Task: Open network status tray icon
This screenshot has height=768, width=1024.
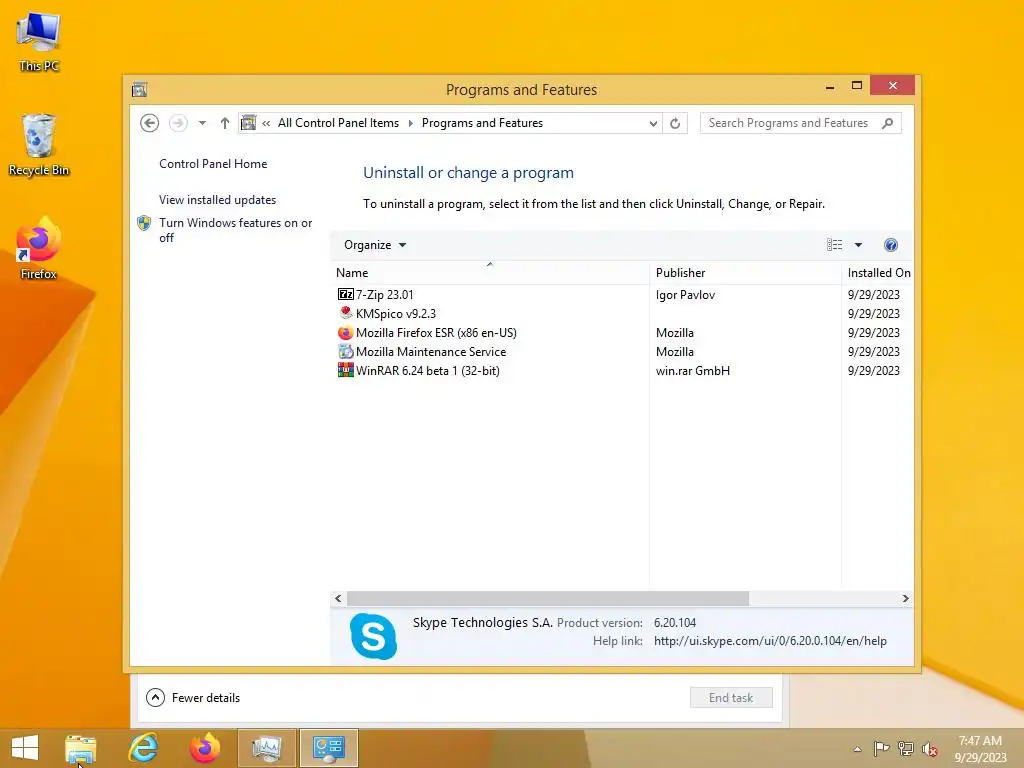Action: [x=906, y=749]
